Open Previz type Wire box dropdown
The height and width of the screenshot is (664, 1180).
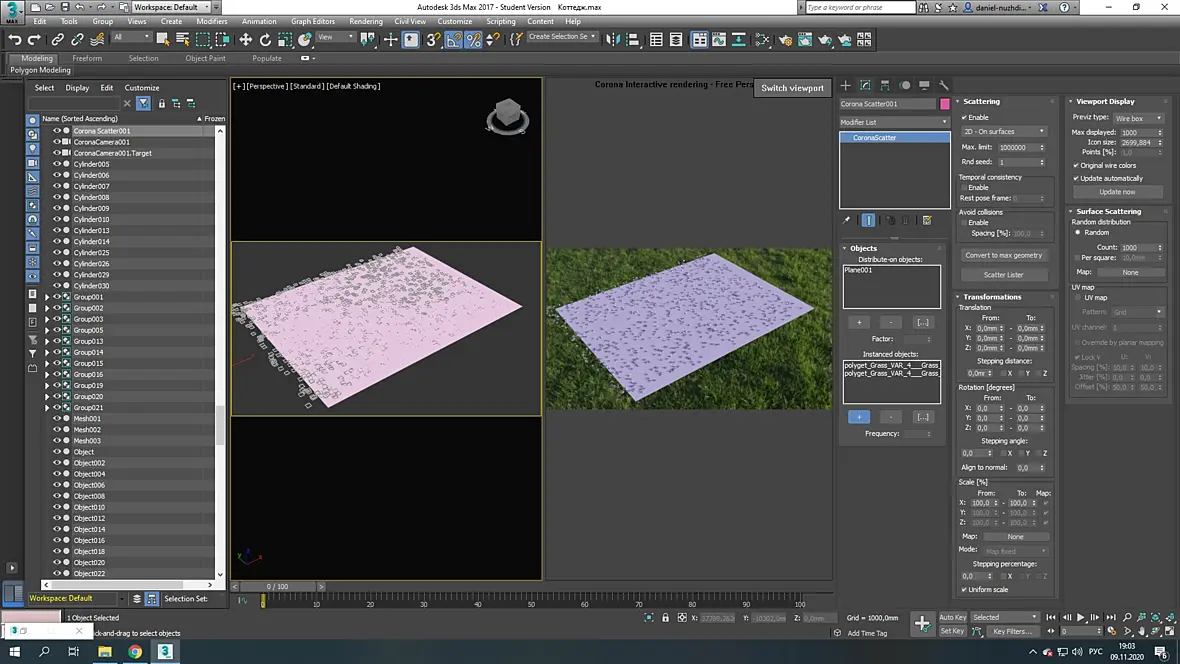click(x=1139, y=118)
